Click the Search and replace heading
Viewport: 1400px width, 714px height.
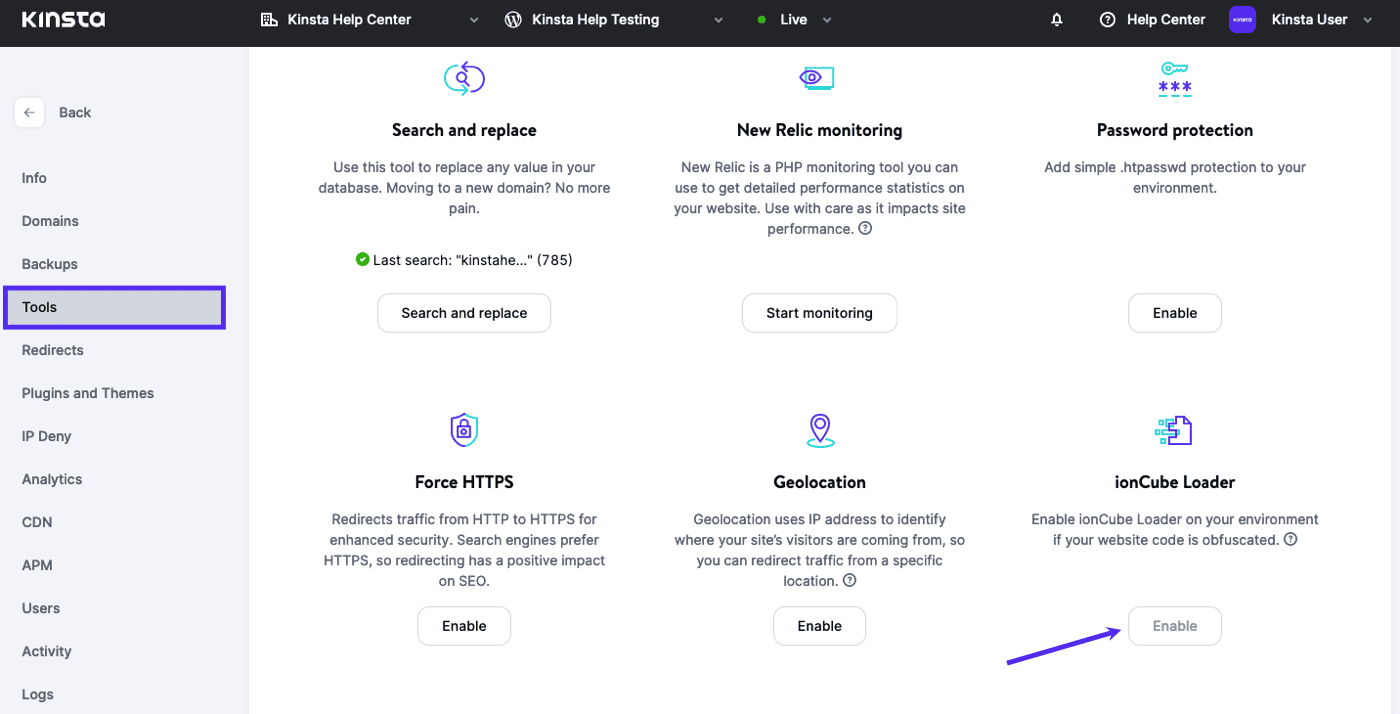pos(464,130)
